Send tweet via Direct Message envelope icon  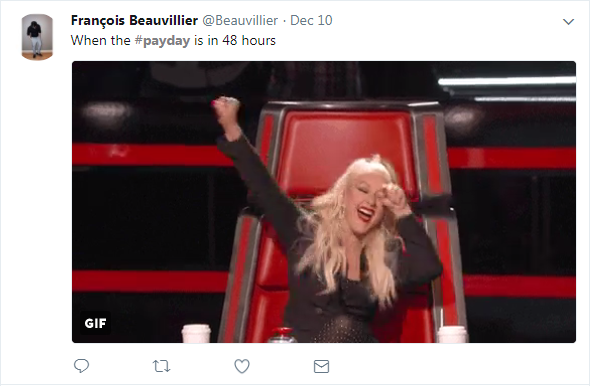click(x=321, y=366)
